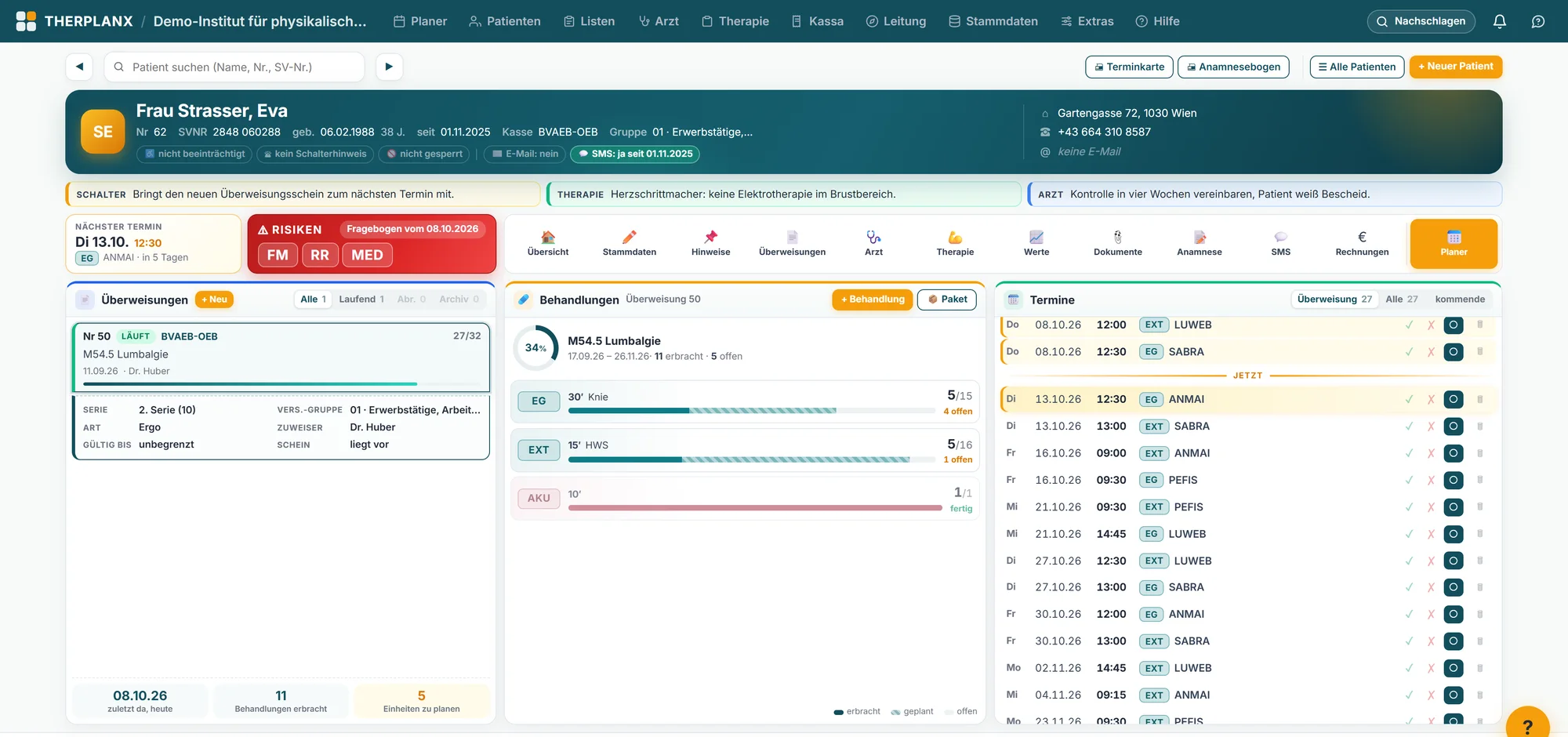Open the Dokumente icon
The height and width of the screenshot is (737, 1568).
click(1118, 237)
